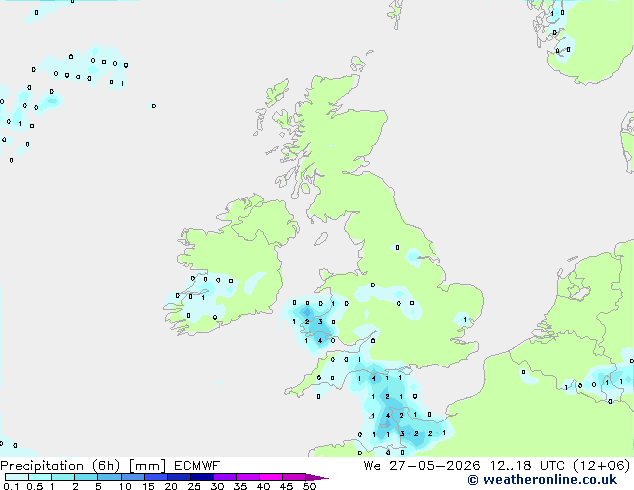Click the '40' legend scale label
This screenshot has height=490, width=634.
tap(263, 486)
